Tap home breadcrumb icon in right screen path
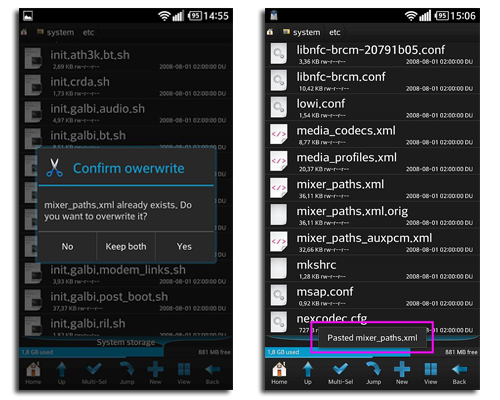This screenshot has width=500, height=400. click(x=270, y=32)
